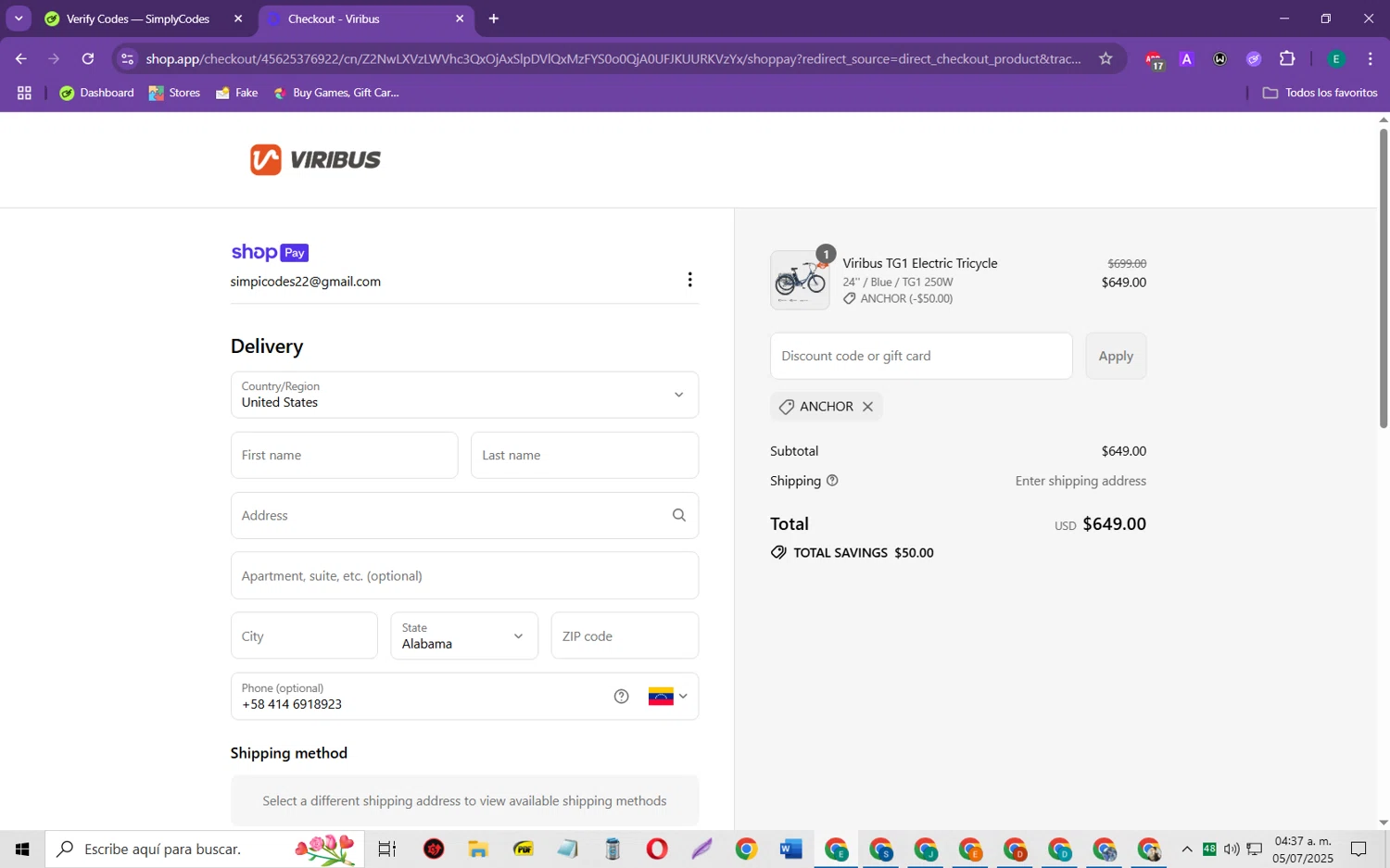Open the purple A extension icon
This screenshot has width=1390, height=868.
tap(1187, 58)
